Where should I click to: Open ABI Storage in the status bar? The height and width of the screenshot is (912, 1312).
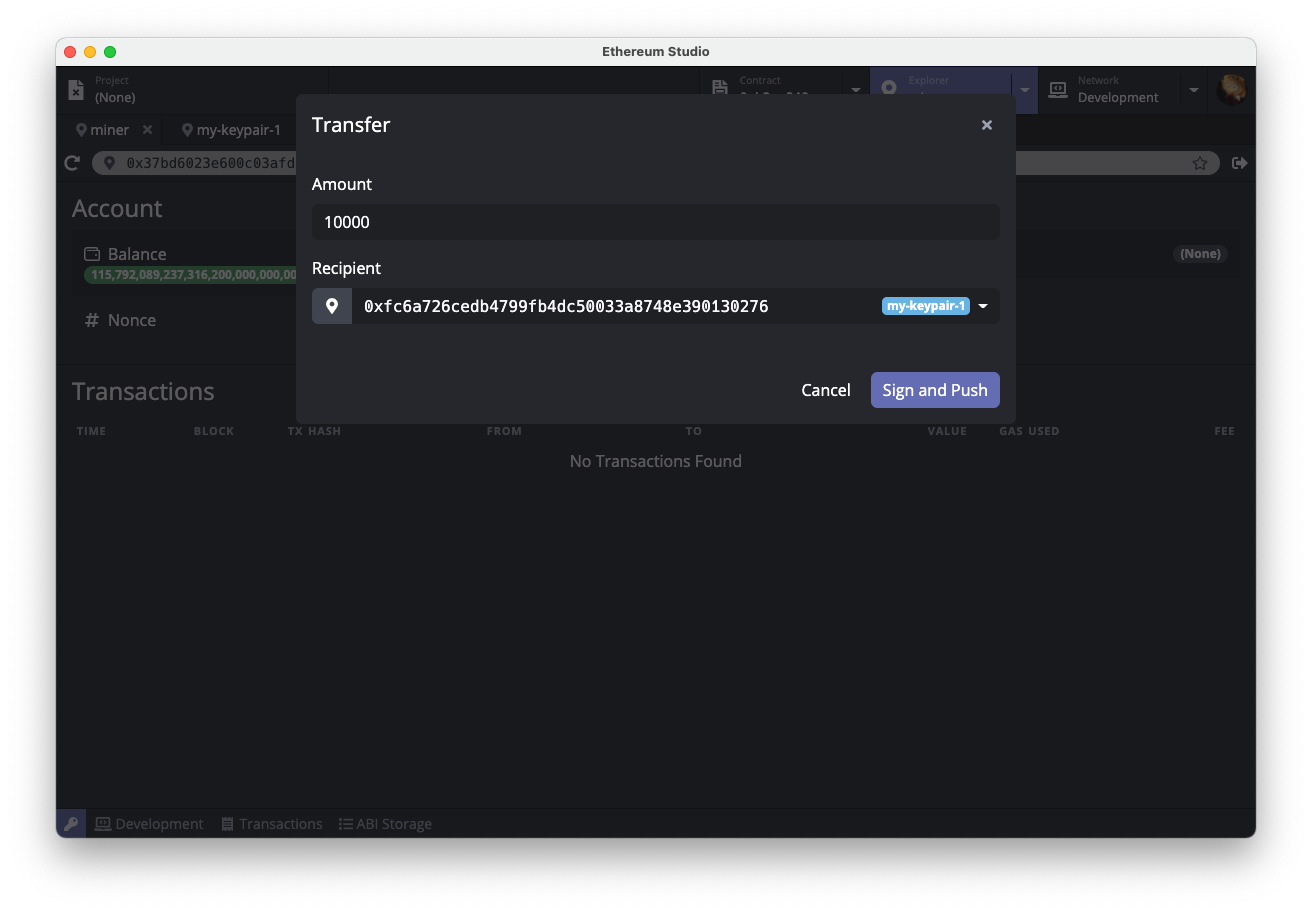(x=385, y=824)
